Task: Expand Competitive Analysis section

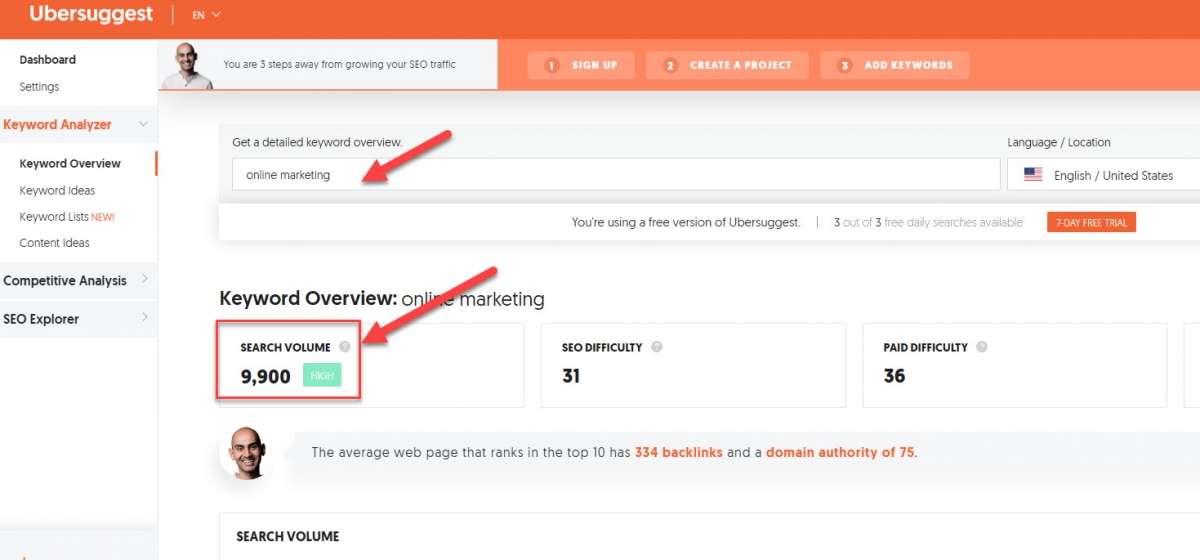Action: pyautogui.click(x=78, y=280)
